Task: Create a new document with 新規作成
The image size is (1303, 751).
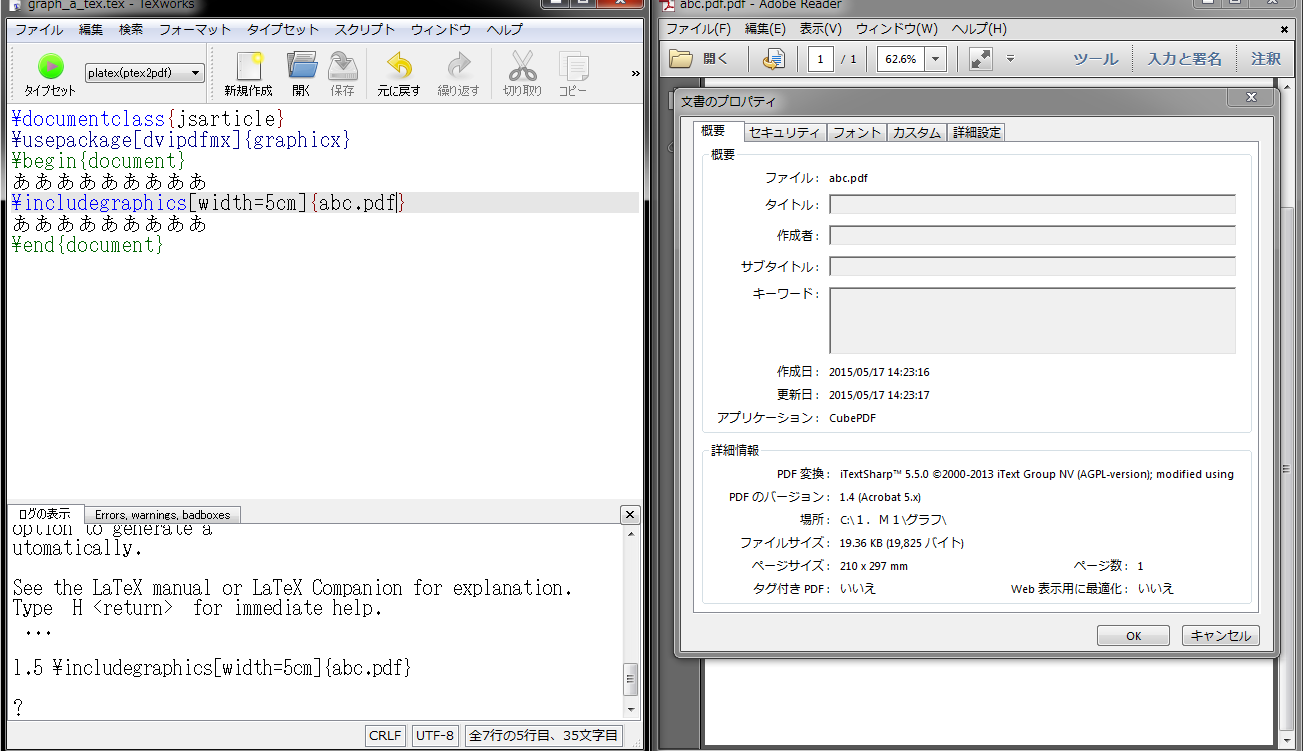Action: pos(248,74)
